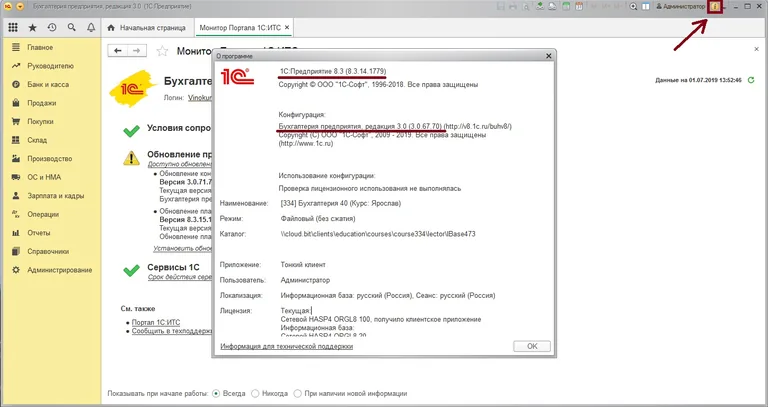Select the 'Всегда' radio button
The height and width of the screenshot is (407, 768).
tap(216, 393)
